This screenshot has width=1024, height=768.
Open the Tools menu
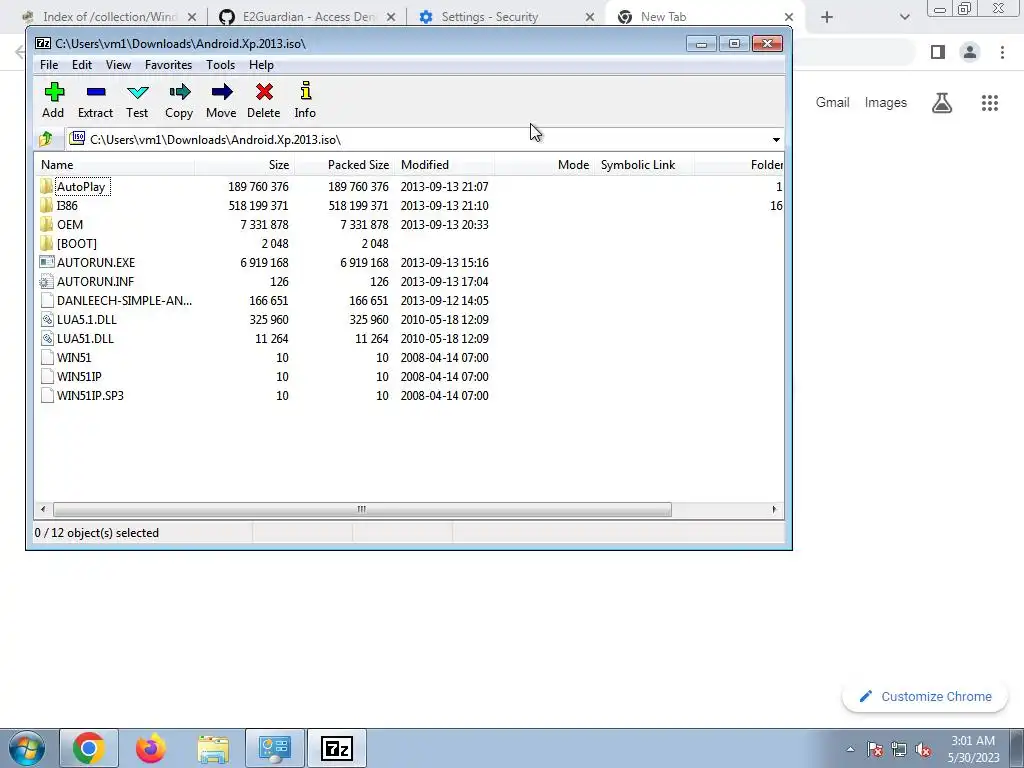220,65
